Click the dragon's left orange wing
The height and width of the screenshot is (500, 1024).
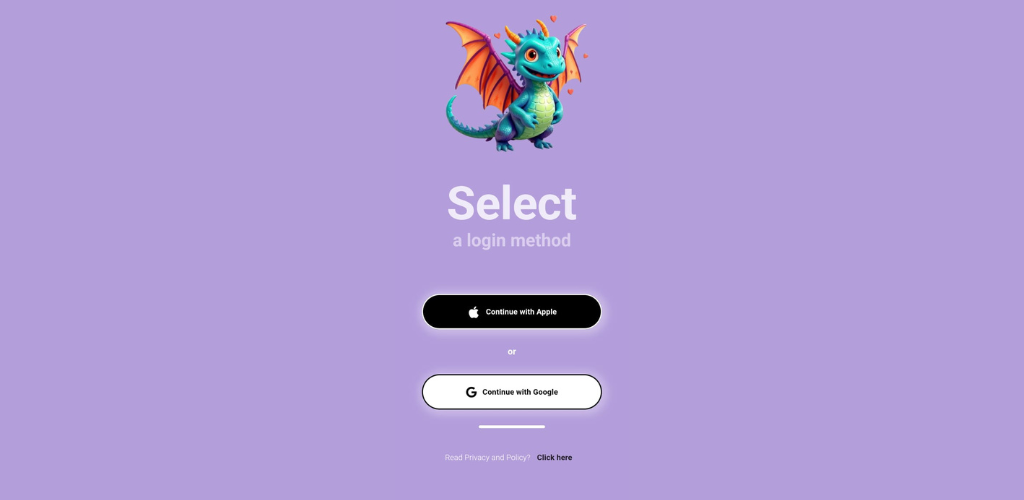(480, 65)
